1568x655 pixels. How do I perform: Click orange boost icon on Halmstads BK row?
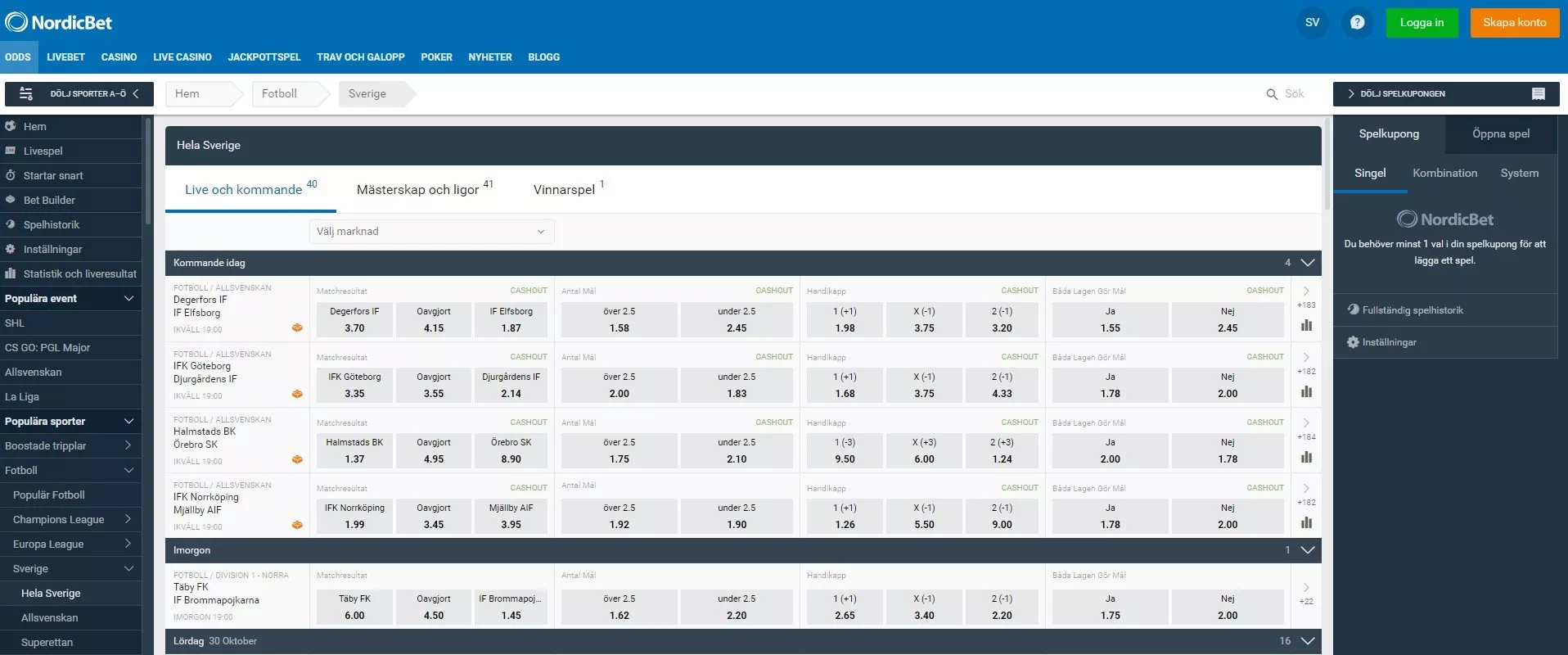297,459
